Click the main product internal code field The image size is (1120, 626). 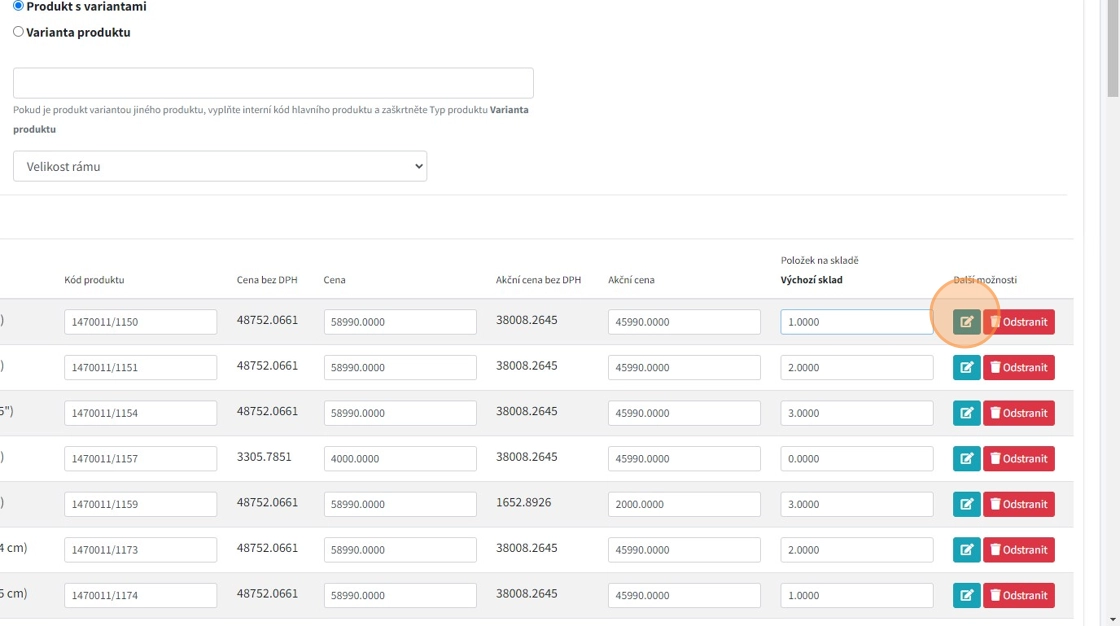coord(273,83)
